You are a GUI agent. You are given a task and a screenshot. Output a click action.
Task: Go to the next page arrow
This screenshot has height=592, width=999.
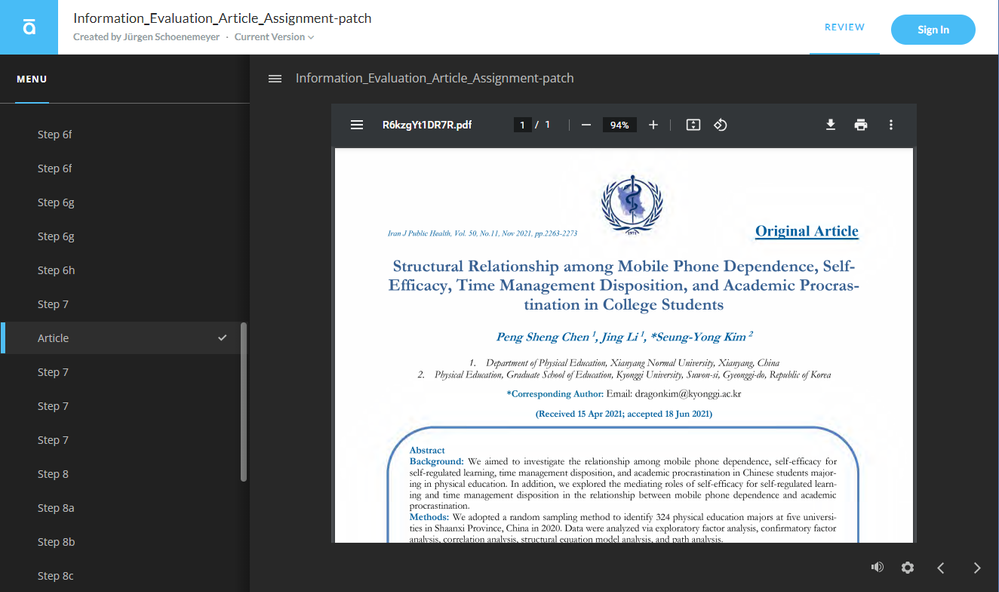pyautogui.click(x=977, y=567)
